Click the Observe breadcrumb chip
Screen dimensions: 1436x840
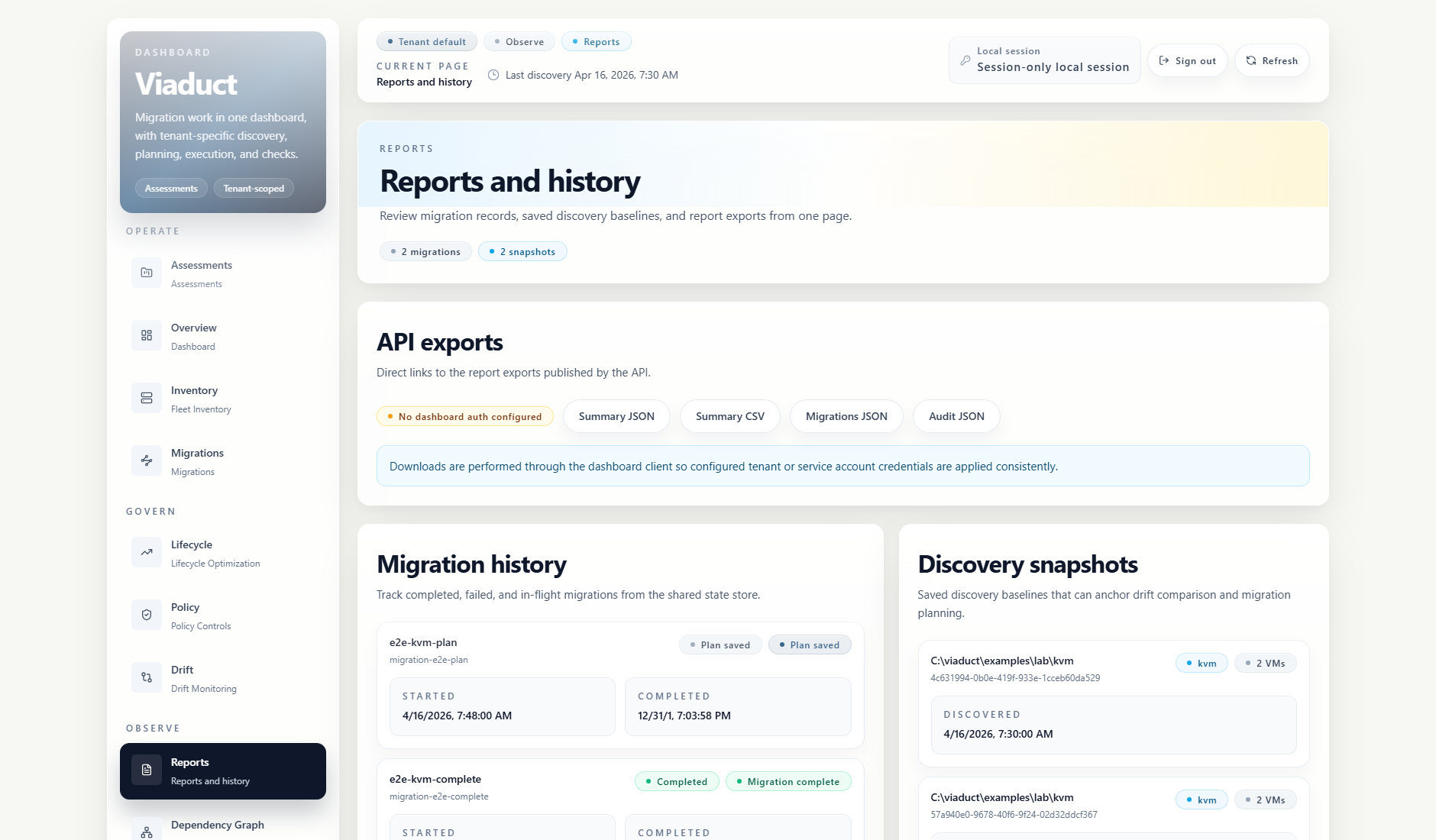click(519, 41)
